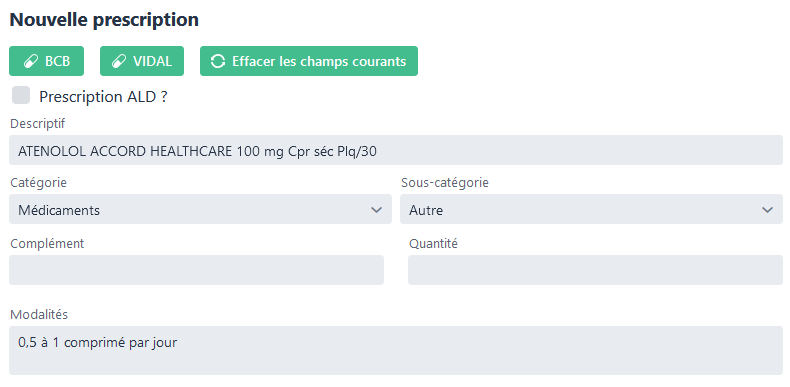Expand the chevron arrow beside Médicaments
The height and width of the screenshot is (387, 790).
point(376,210)
